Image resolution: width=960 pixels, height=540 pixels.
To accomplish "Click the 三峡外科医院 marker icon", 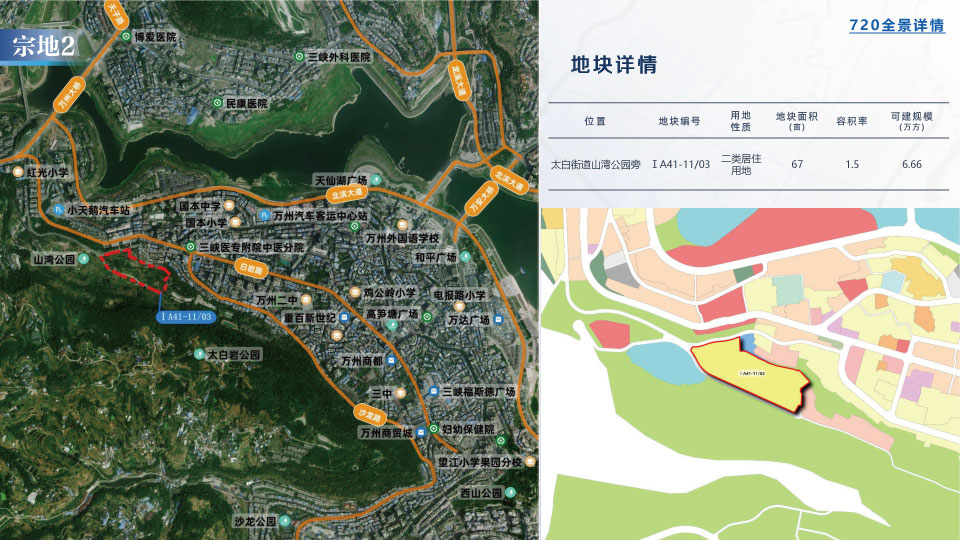I will pyautogui.click(x=299, y=56).
